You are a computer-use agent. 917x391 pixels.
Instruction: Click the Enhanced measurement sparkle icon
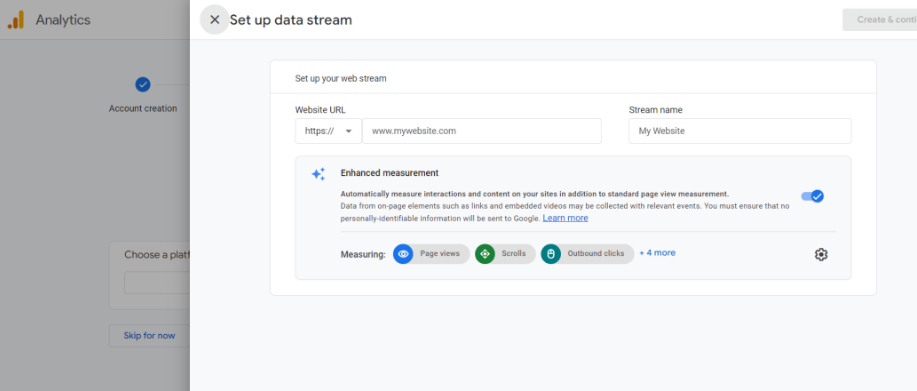[x=318, y=174]
